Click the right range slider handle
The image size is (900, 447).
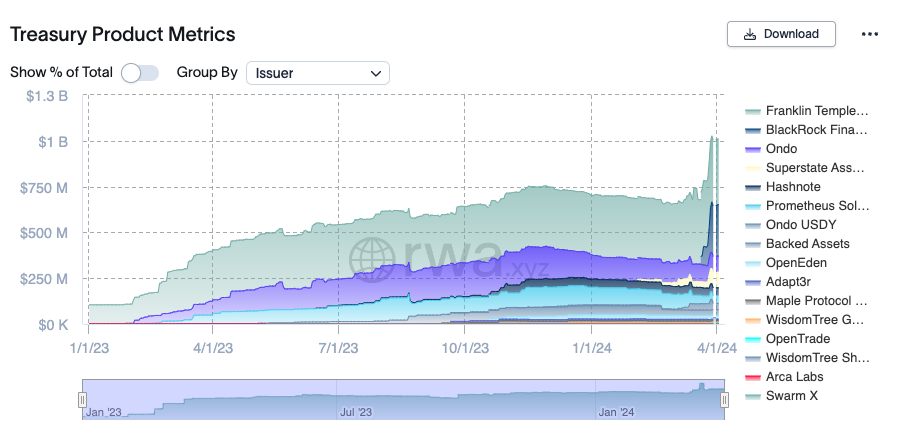(x=724, y=399)
